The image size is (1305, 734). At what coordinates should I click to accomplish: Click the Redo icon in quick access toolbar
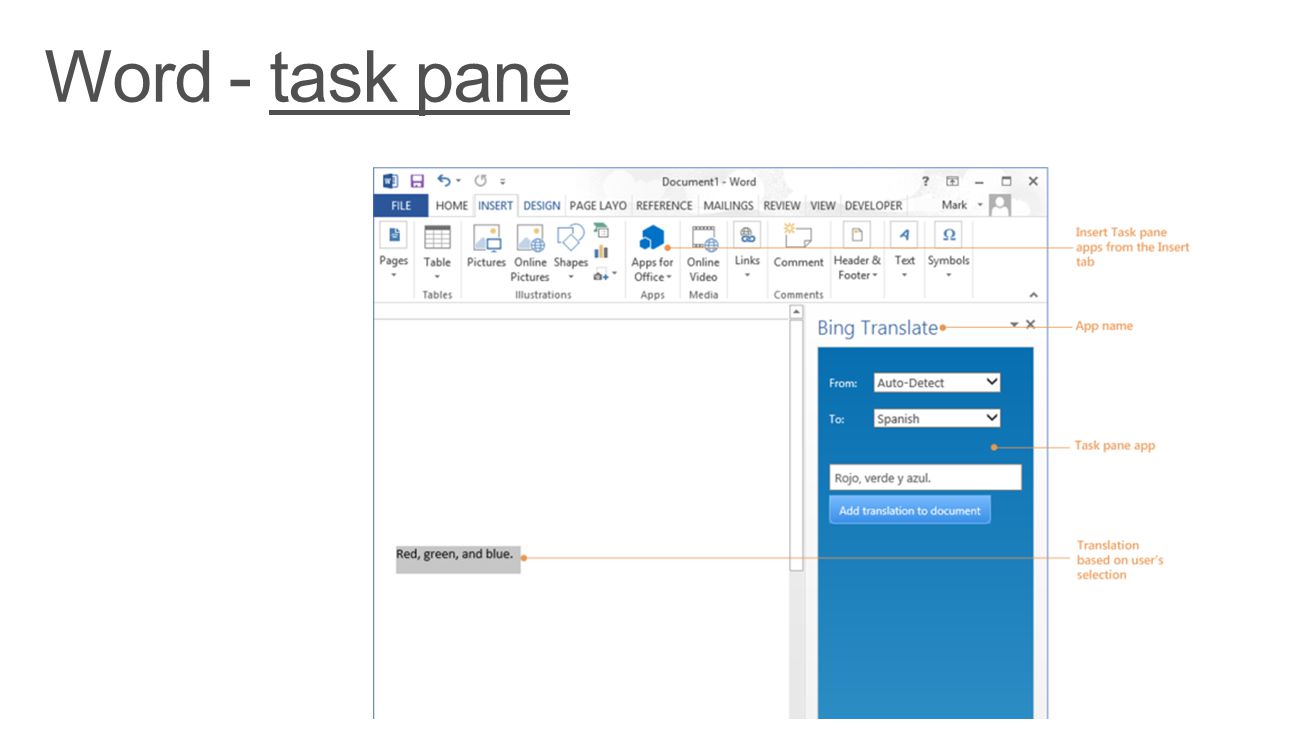tap(480, 181)
